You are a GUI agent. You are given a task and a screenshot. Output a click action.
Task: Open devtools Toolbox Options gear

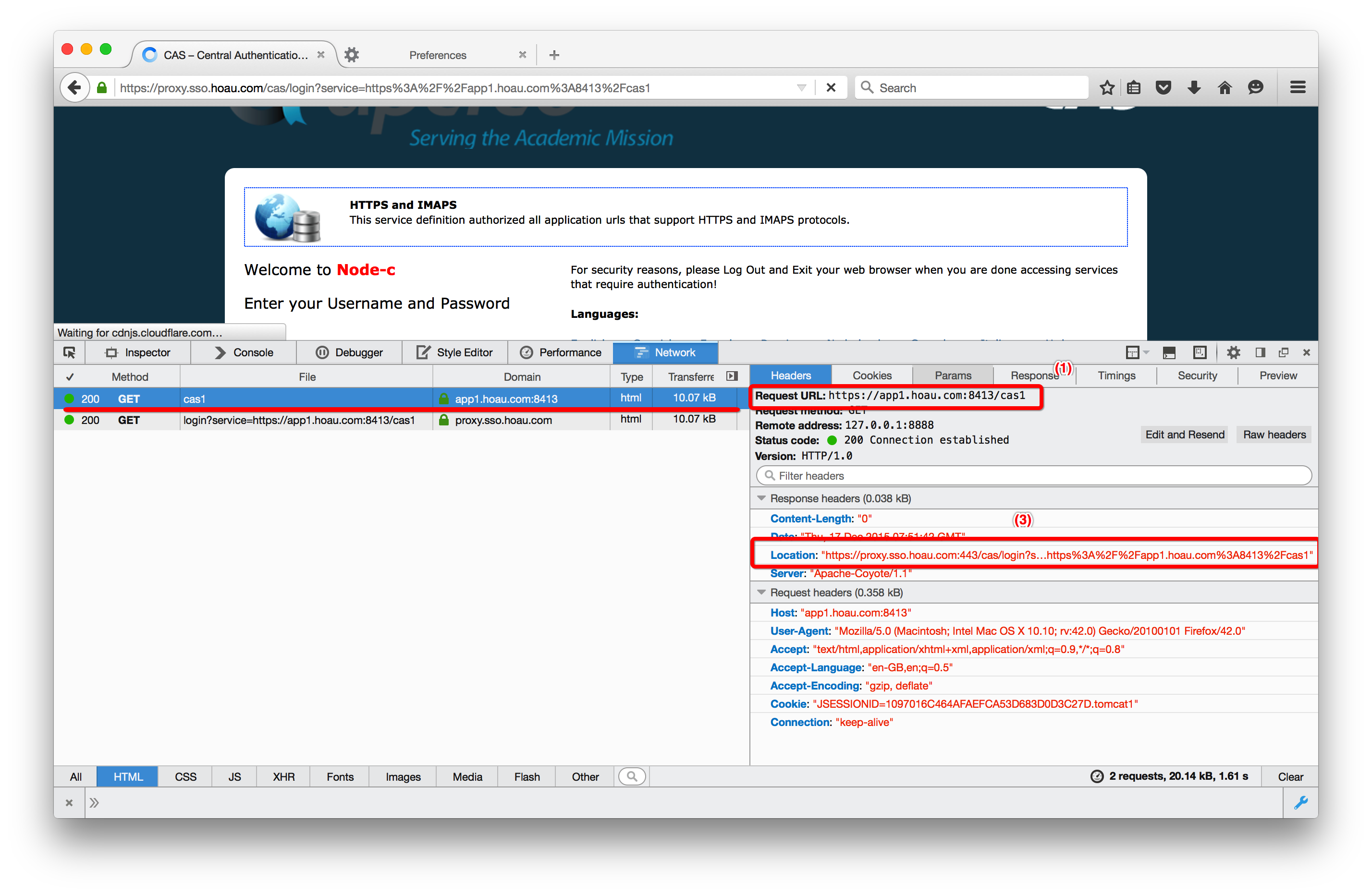click(x=1233, y=352)
